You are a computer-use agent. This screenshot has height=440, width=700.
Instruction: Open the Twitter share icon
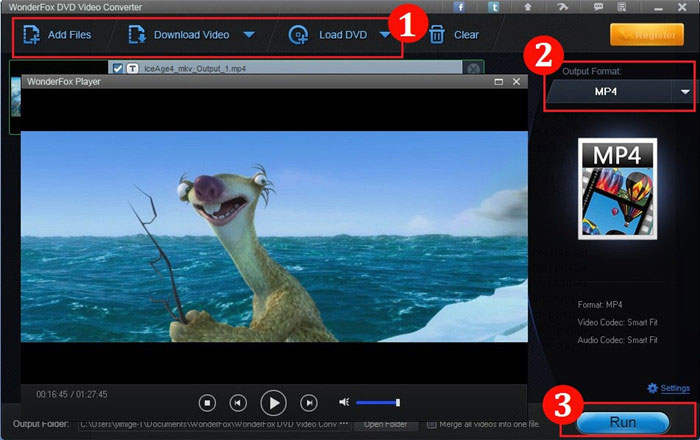(x=493, y=7)
